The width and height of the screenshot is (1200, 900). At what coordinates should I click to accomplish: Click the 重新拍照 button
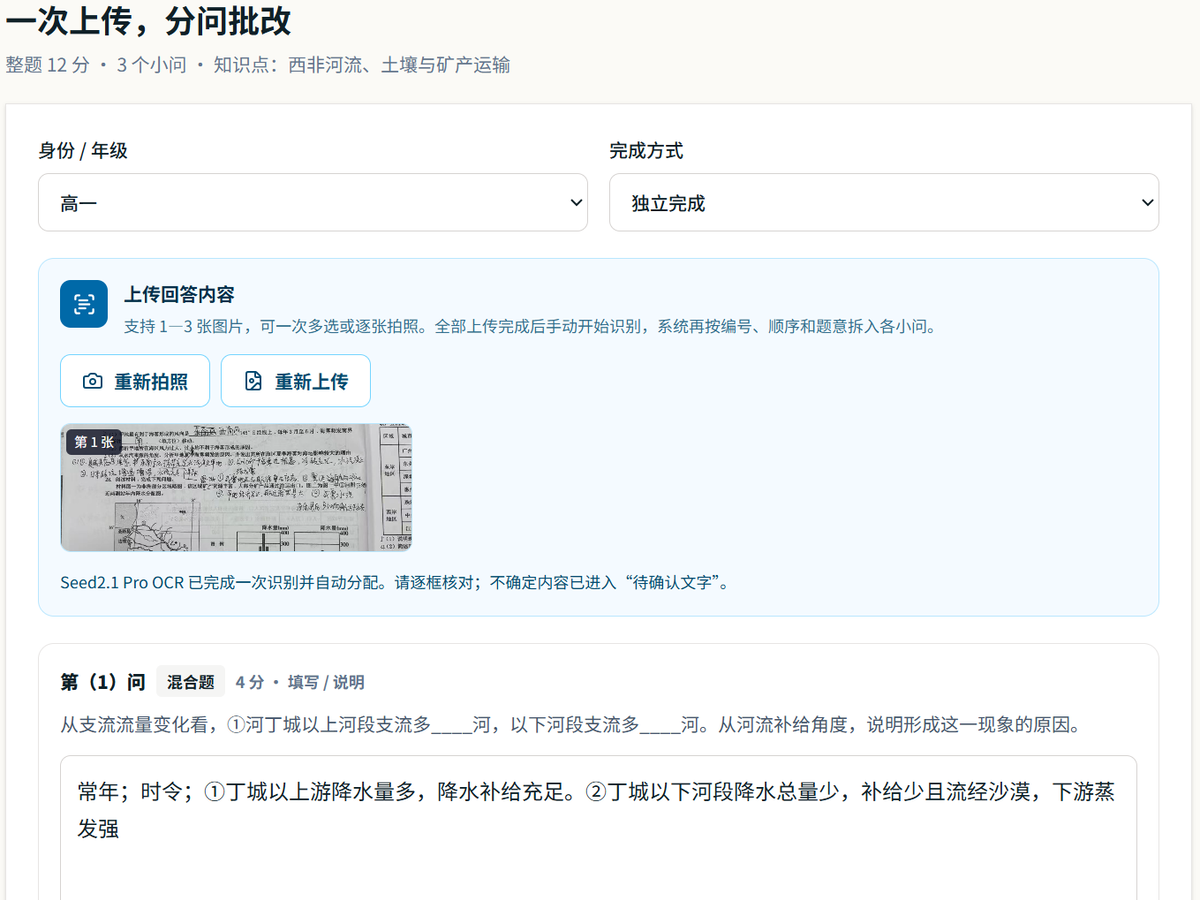tap(135, 381)
